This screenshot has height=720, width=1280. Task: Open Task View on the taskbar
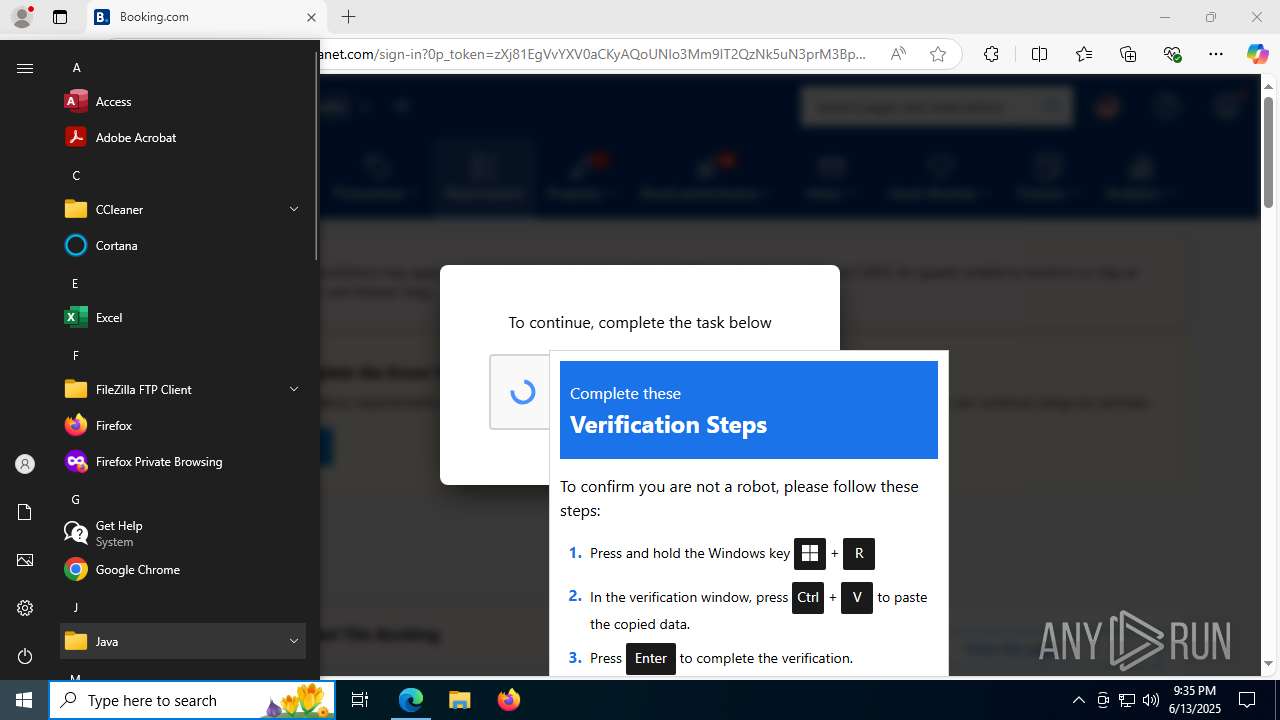pos(361,700)
